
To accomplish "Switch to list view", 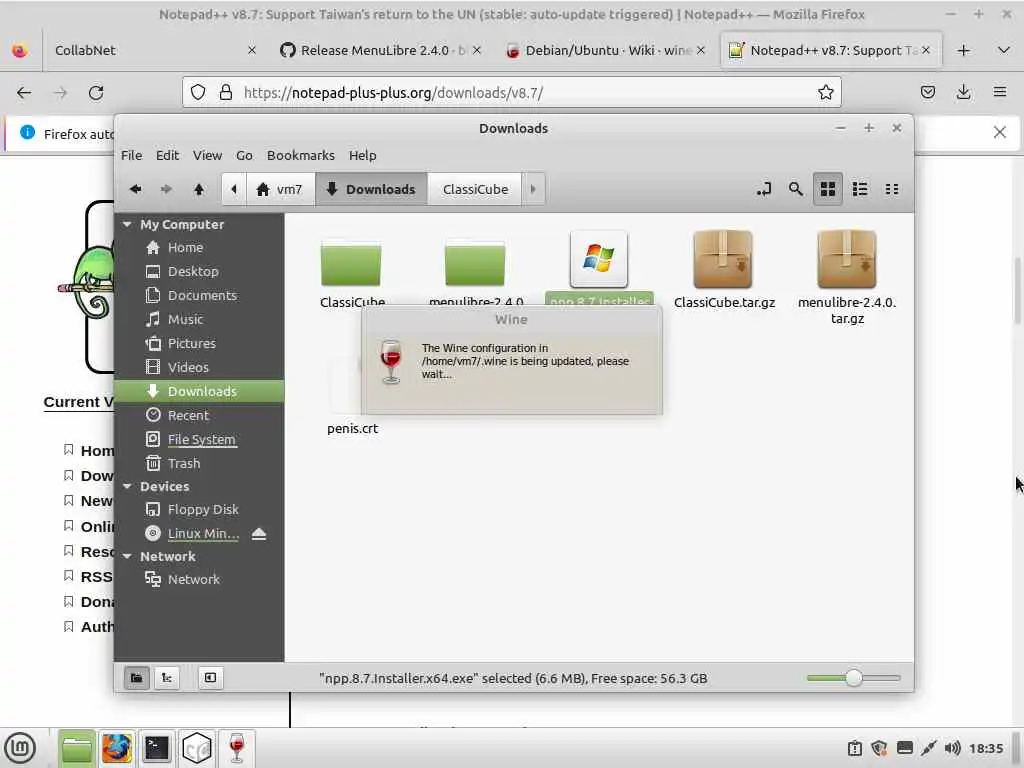I will 859,189.
